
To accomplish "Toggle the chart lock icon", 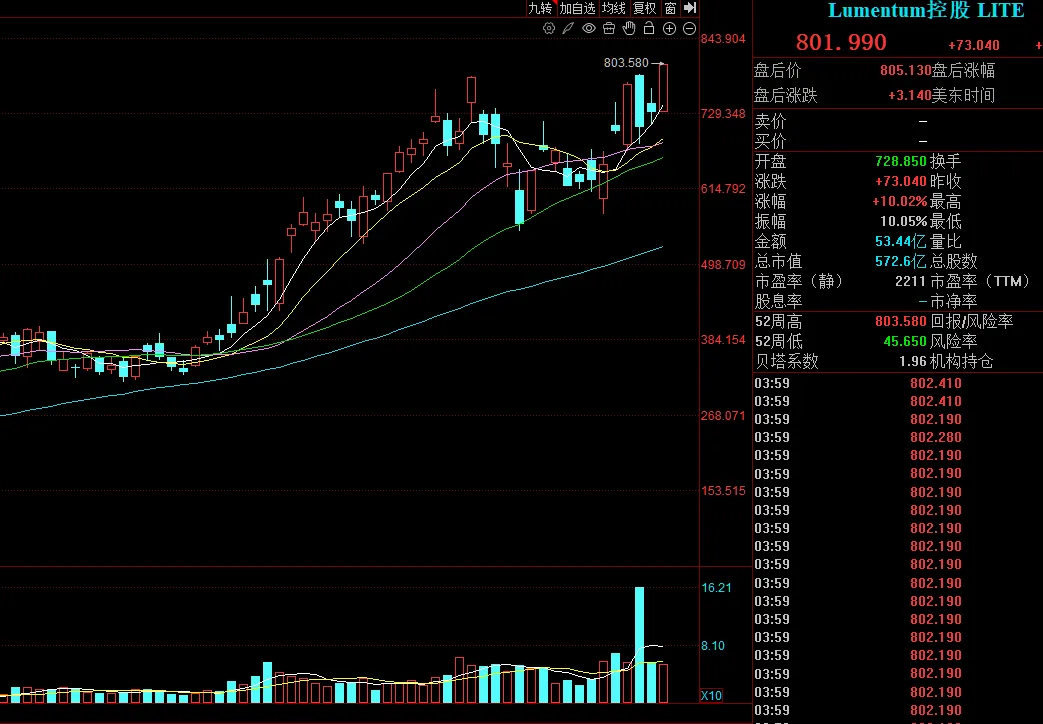I will click(x=649, y=29).
